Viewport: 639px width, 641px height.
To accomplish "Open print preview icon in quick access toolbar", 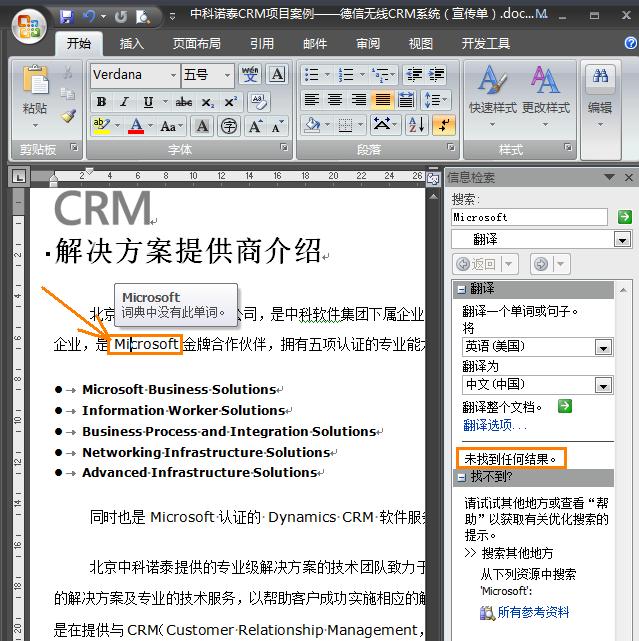I will [143, 16].
